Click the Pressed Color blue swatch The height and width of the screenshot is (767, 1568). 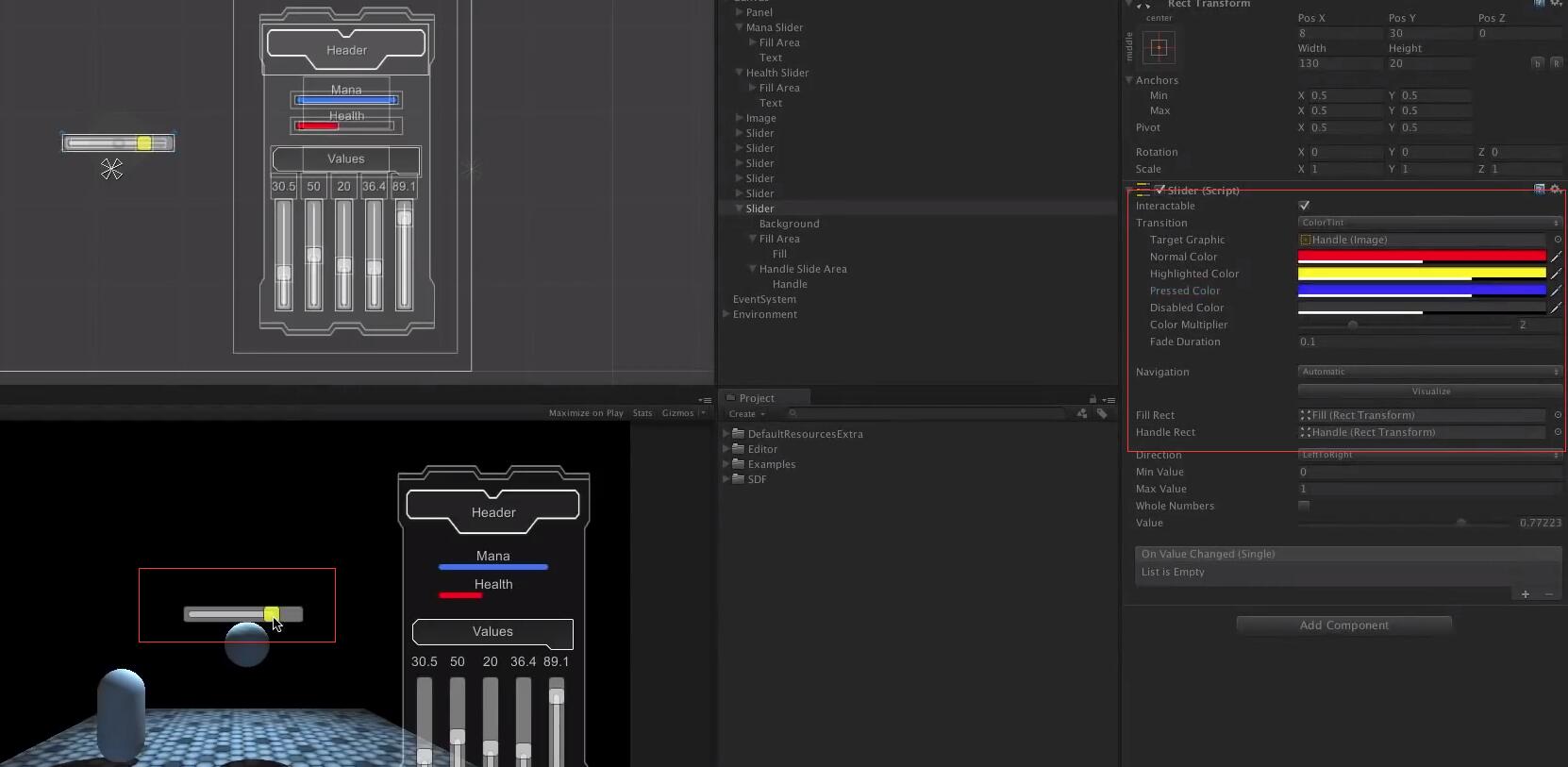[x=1422, y=291]
